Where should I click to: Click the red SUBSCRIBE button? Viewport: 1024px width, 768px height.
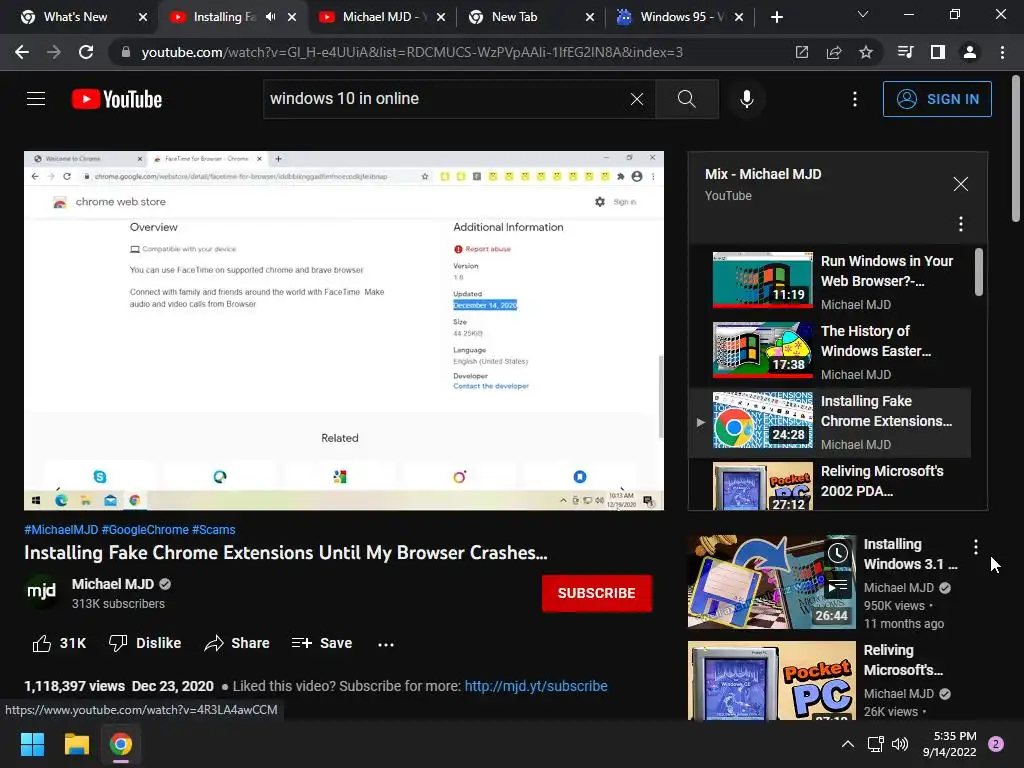[x=596, y=593]
